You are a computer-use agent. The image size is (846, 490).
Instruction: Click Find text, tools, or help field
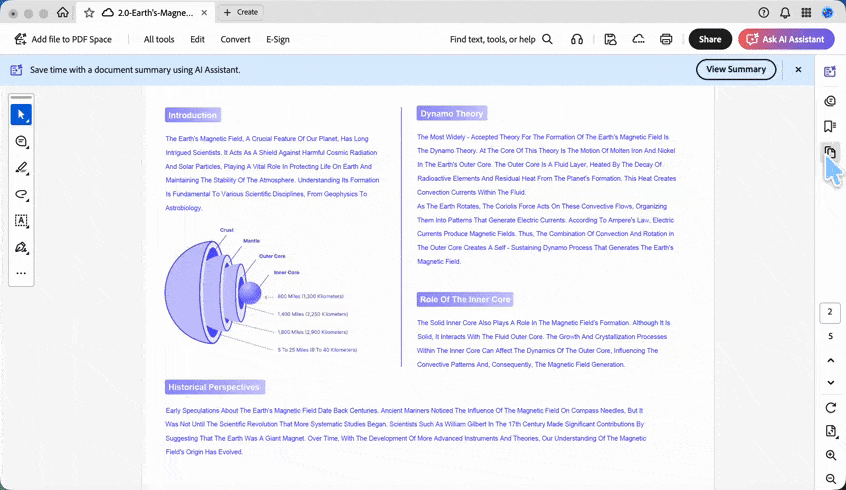click(x=493, y=39)
